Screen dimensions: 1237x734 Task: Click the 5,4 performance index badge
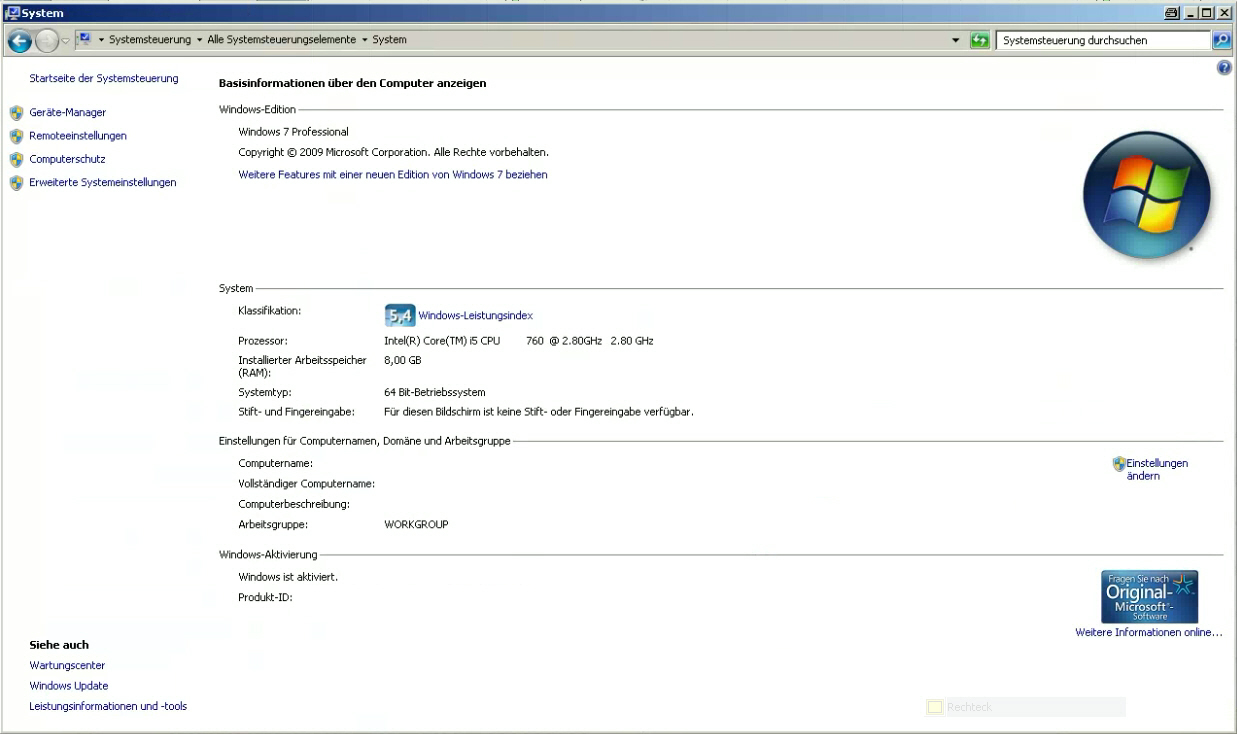click(399, 315)
